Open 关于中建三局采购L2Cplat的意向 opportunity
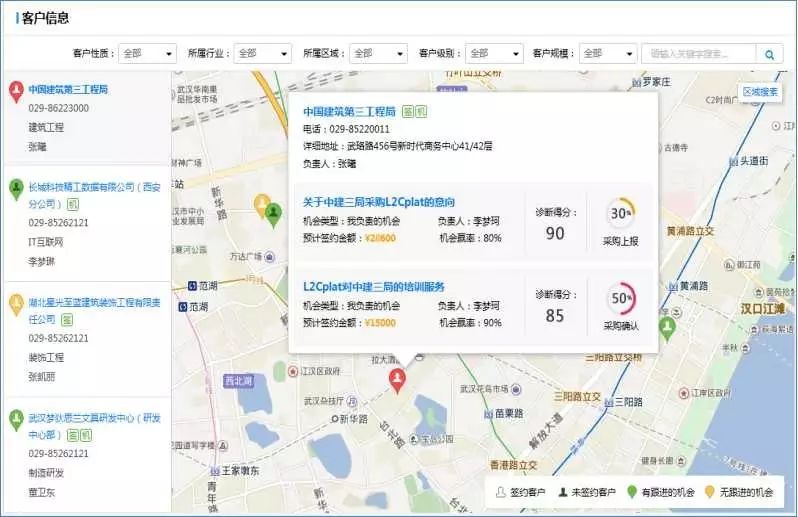This screenshot has height=517, width=798. coord(379,202)
